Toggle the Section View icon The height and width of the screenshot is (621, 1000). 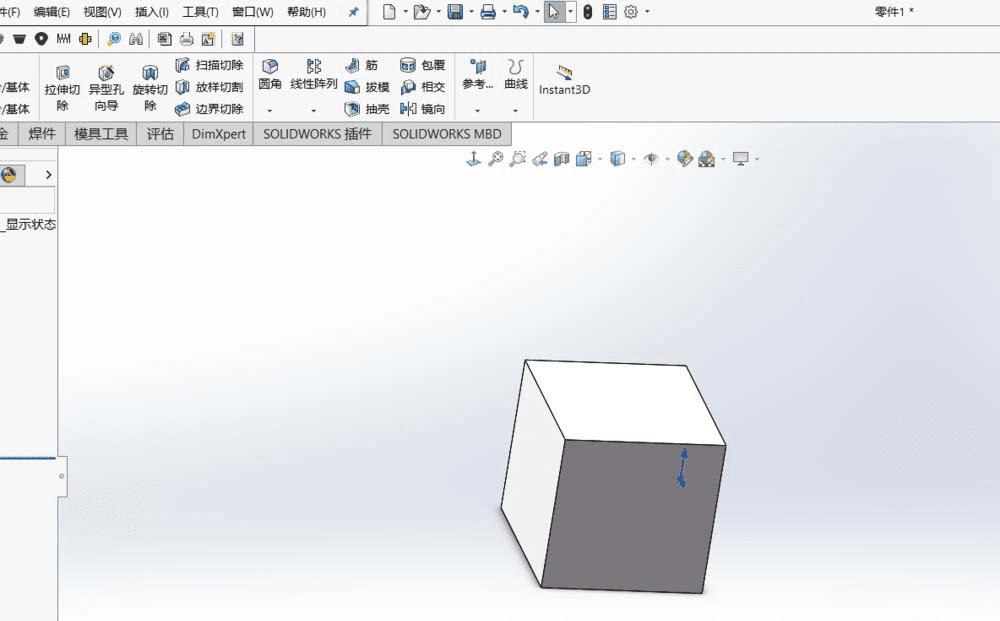(561, 159)
